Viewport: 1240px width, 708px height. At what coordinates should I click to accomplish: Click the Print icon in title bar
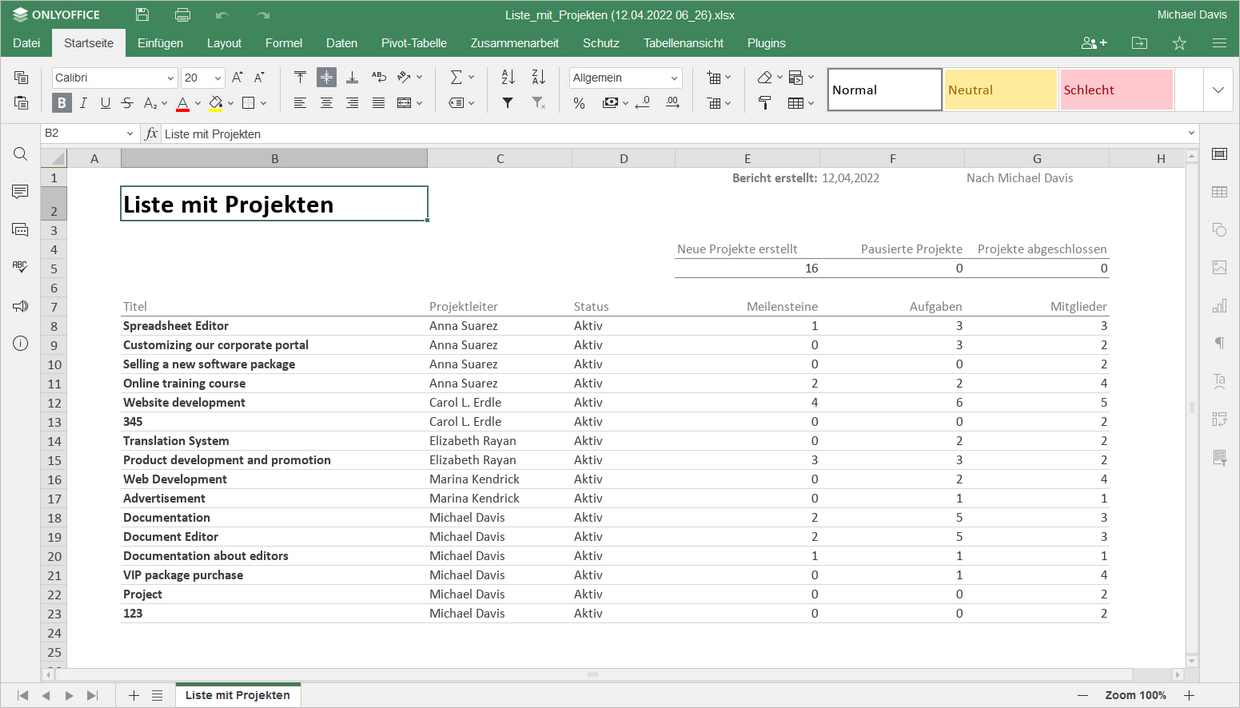[182, 15]
